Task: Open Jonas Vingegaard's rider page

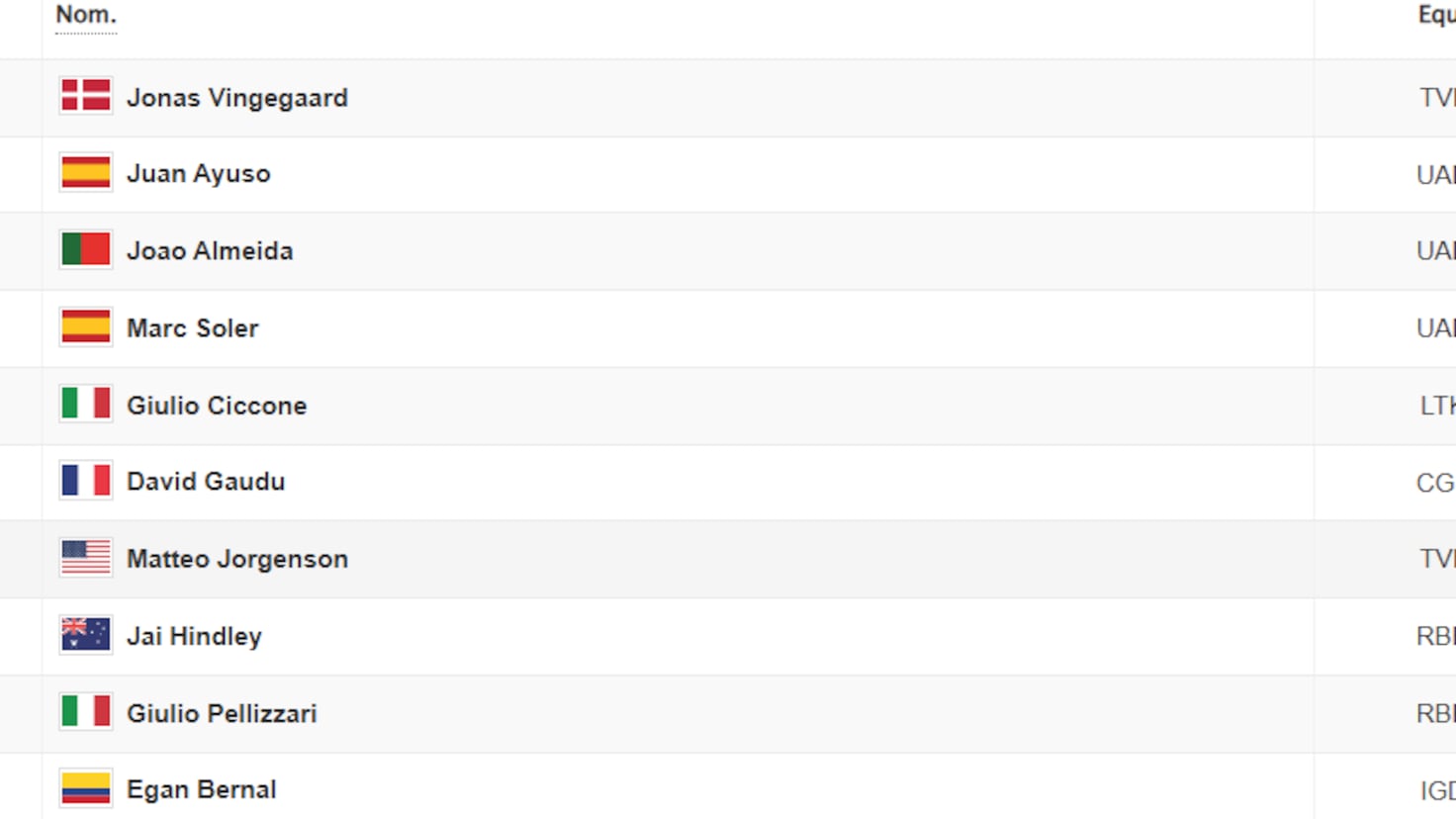Action: click(236, 98)
